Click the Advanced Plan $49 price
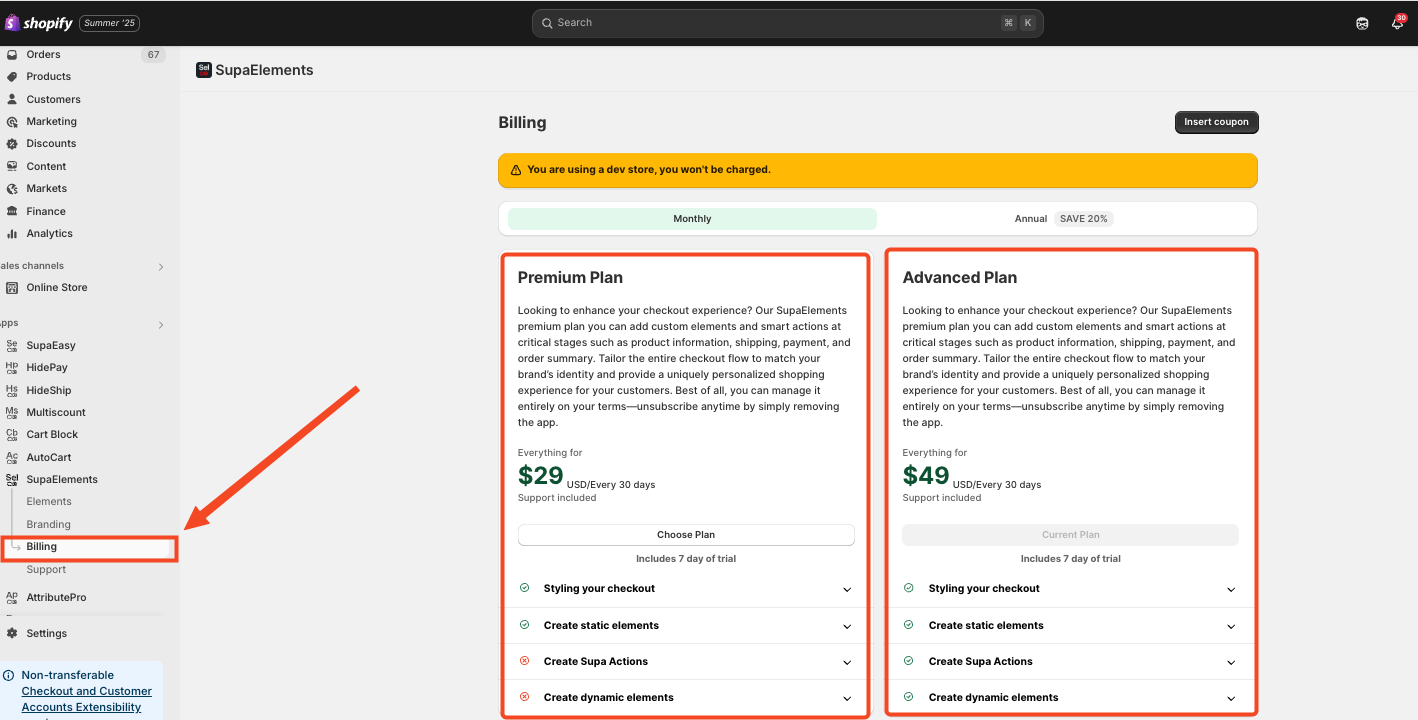This screenshot has height=720, width=1418. click(x=926, y=476)
